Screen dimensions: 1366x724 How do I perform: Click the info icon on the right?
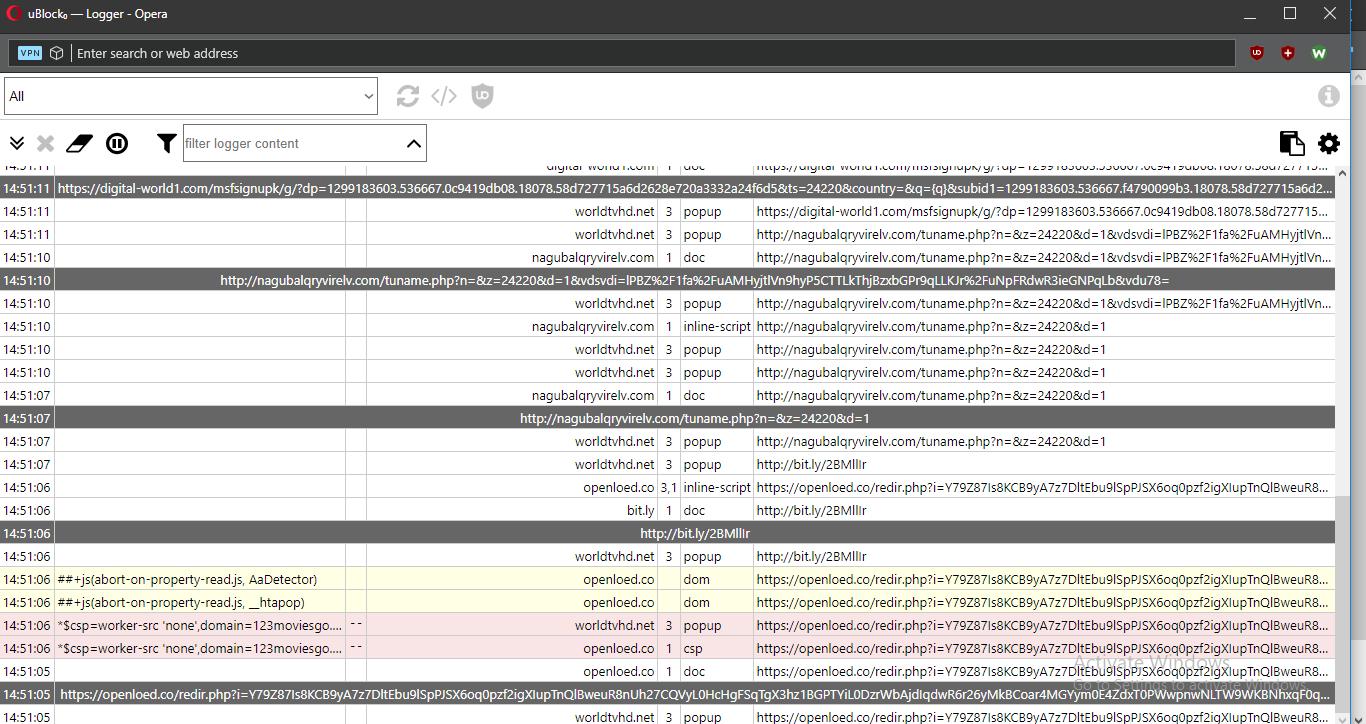pyautogui.click(x=1329, y=96)
